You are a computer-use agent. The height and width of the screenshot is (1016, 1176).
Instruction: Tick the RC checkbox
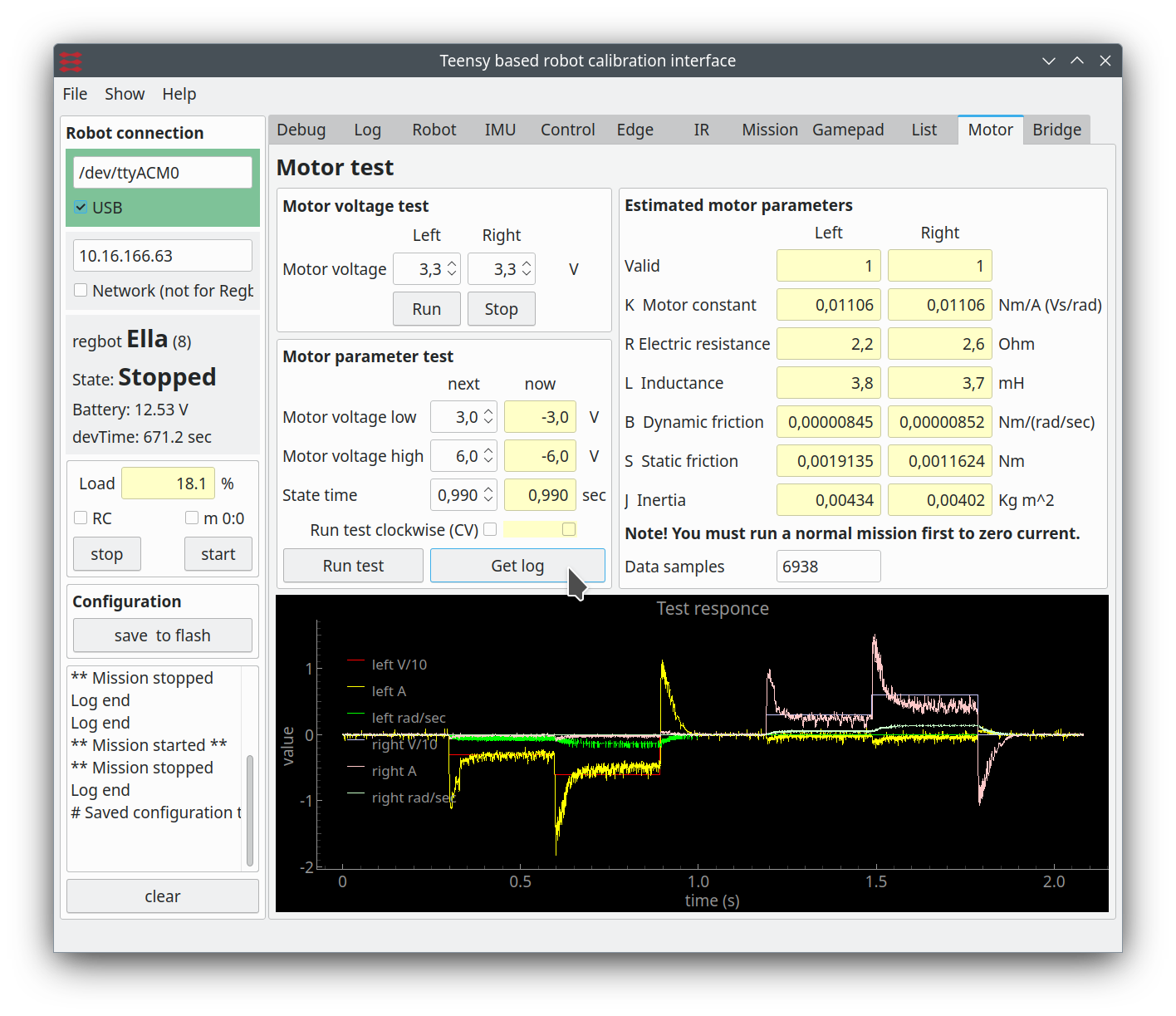(x=81, y=518)
